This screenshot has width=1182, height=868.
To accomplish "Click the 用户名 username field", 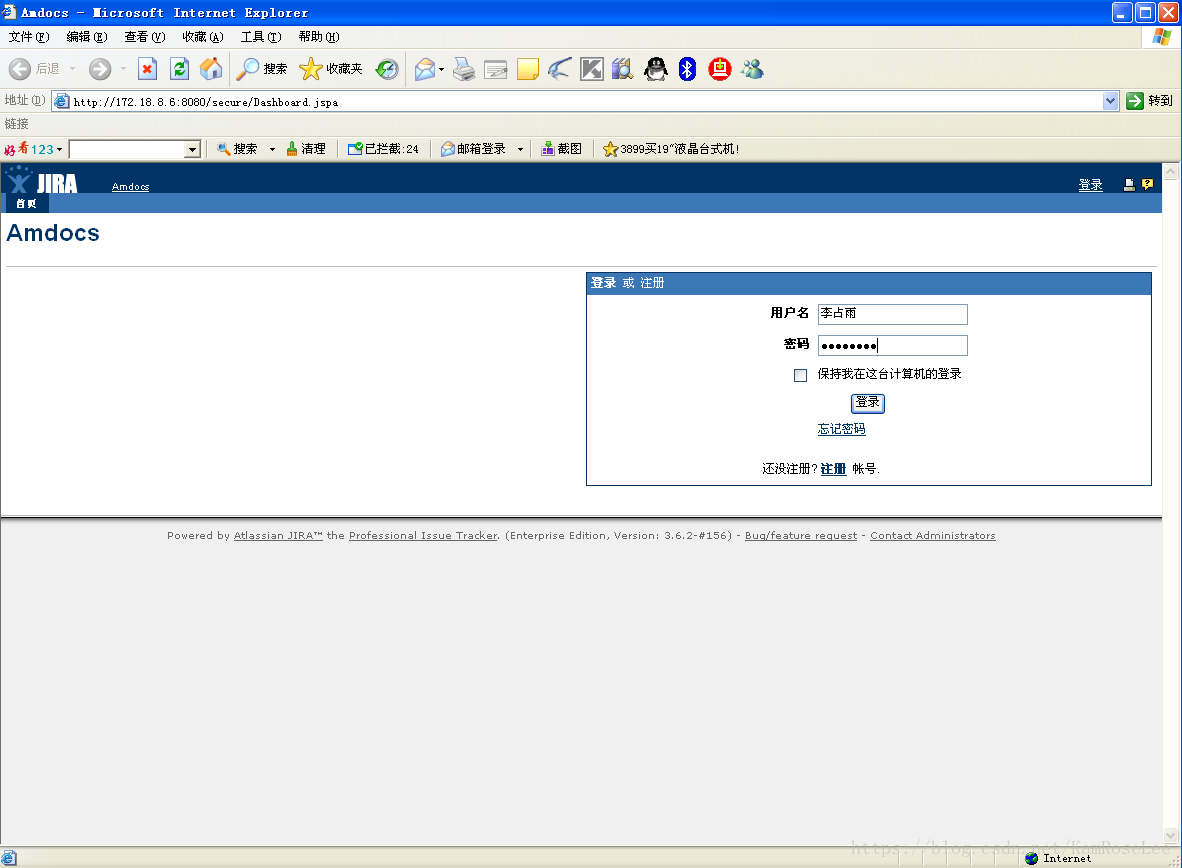I will [x=893, y=314].
